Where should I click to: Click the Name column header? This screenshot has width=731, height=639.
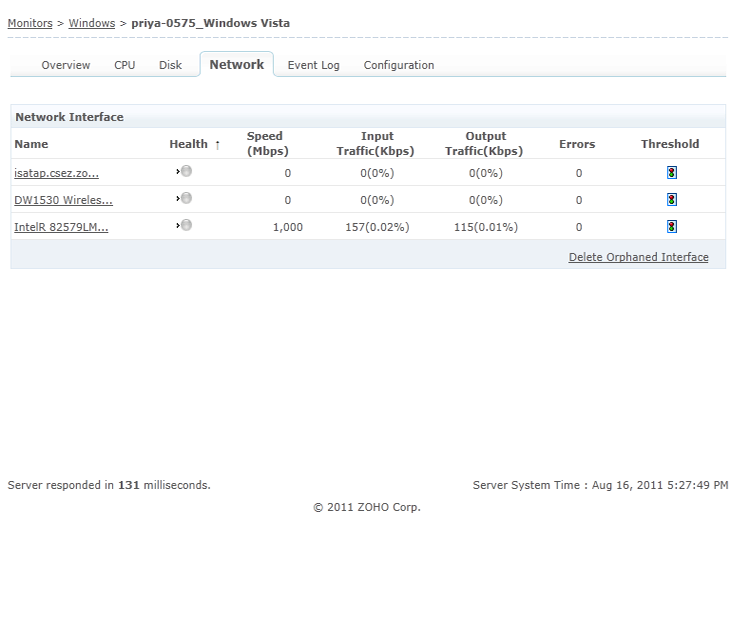click(x=31, y=144)
